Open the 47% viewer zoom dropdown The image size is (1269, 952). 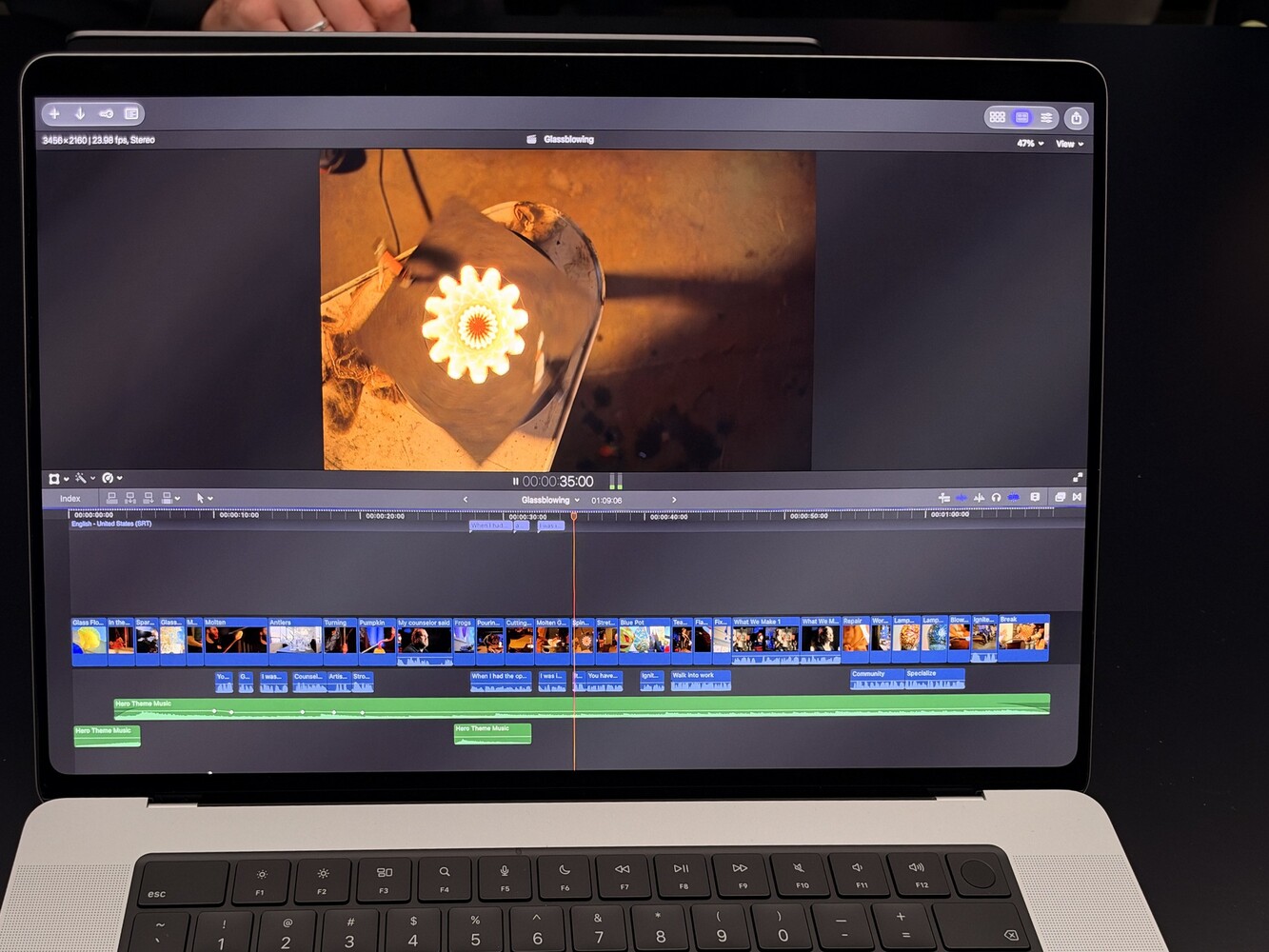point(1030,144)
